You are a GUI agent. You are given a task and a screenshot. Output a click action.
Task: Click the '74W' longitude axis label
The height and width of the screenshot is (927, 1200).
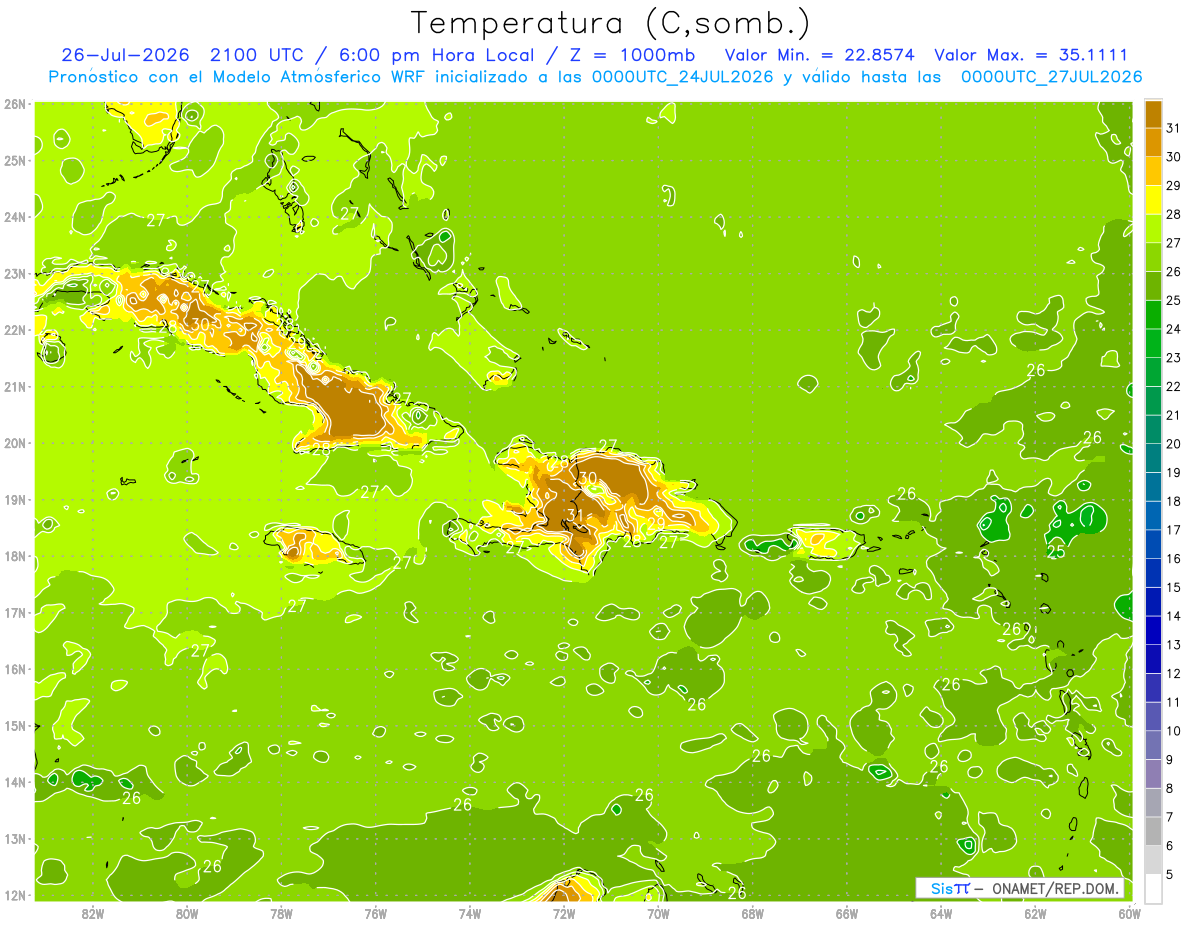click(x=469, y=913)
